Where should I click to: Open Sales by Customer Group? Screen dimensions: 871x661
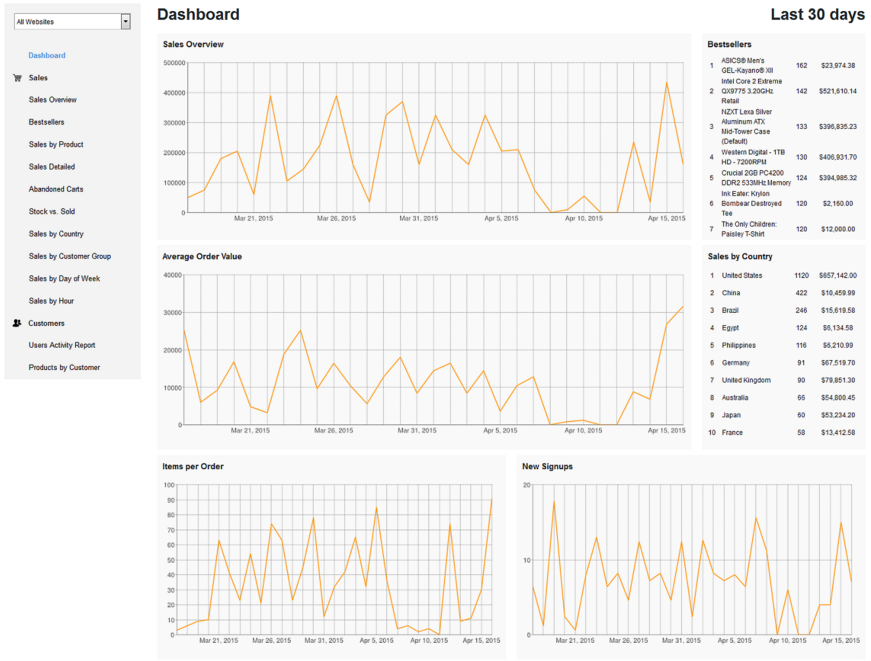[x=70, y=256]
